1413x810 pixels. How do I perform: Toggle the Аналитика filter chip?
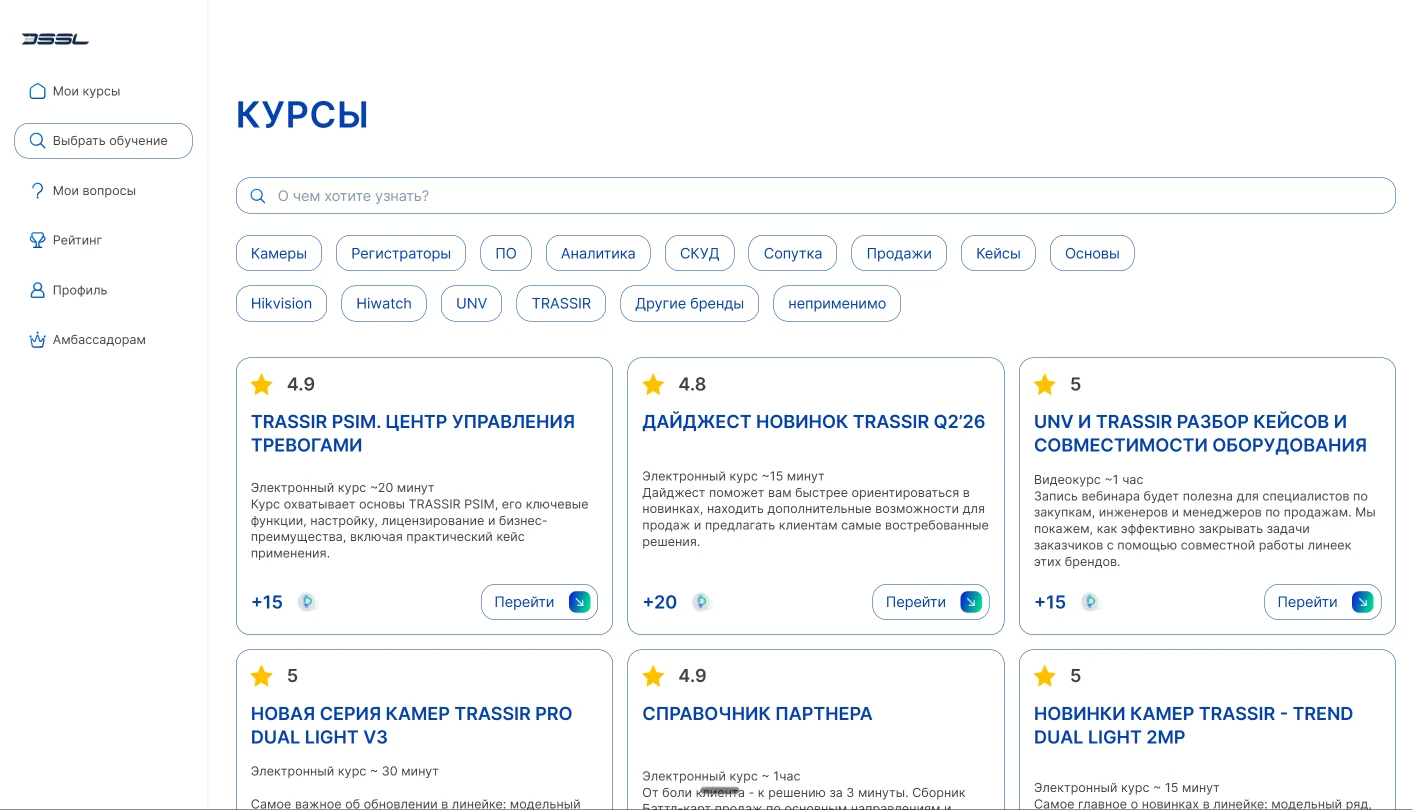pos(598,253)
